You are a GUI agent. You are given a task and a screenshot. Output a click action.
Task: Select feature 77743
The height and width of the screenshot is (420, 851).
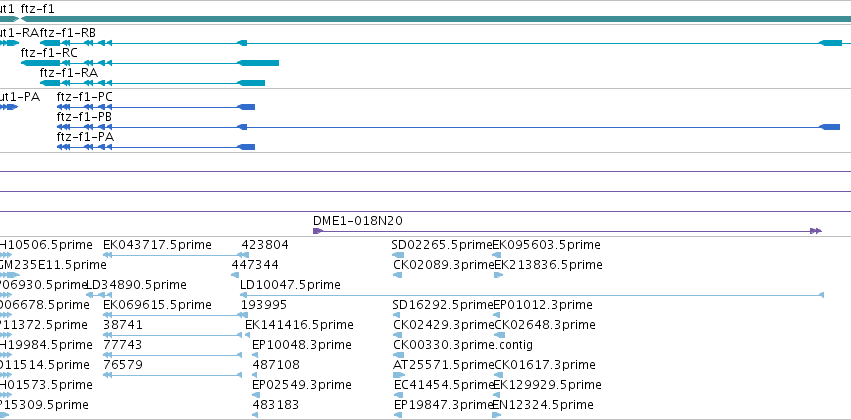point(123,345)
